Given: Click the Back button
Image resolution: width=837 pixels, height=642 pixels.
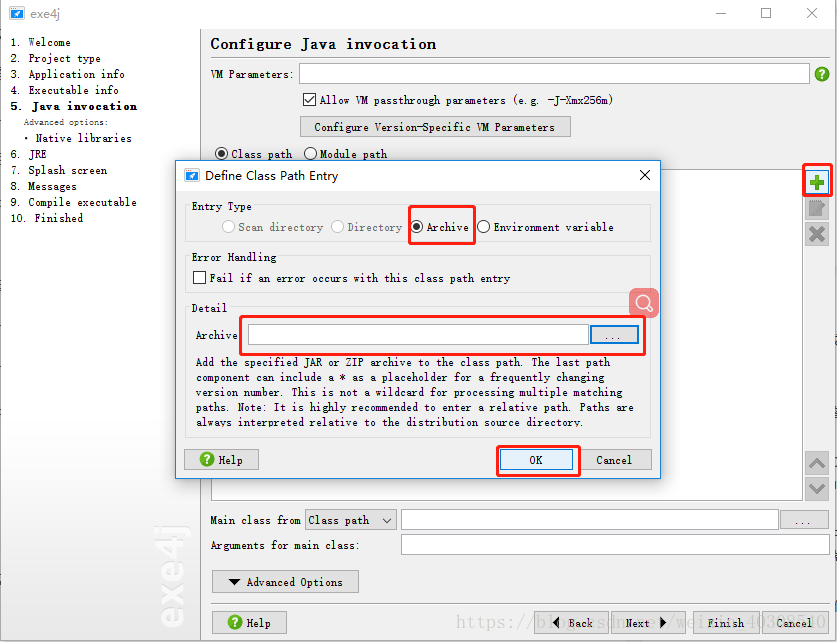Looking at the screenshot, I should click(x=572, y=622).
